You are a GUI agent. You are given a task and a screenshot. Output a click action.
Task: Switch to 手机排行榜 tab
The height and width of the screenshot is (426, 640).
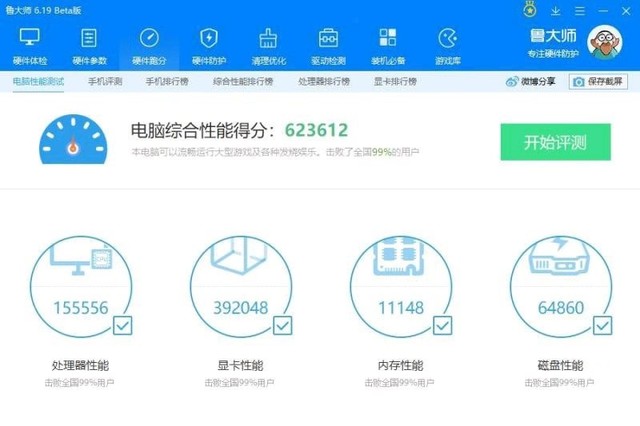pos(167,82)
